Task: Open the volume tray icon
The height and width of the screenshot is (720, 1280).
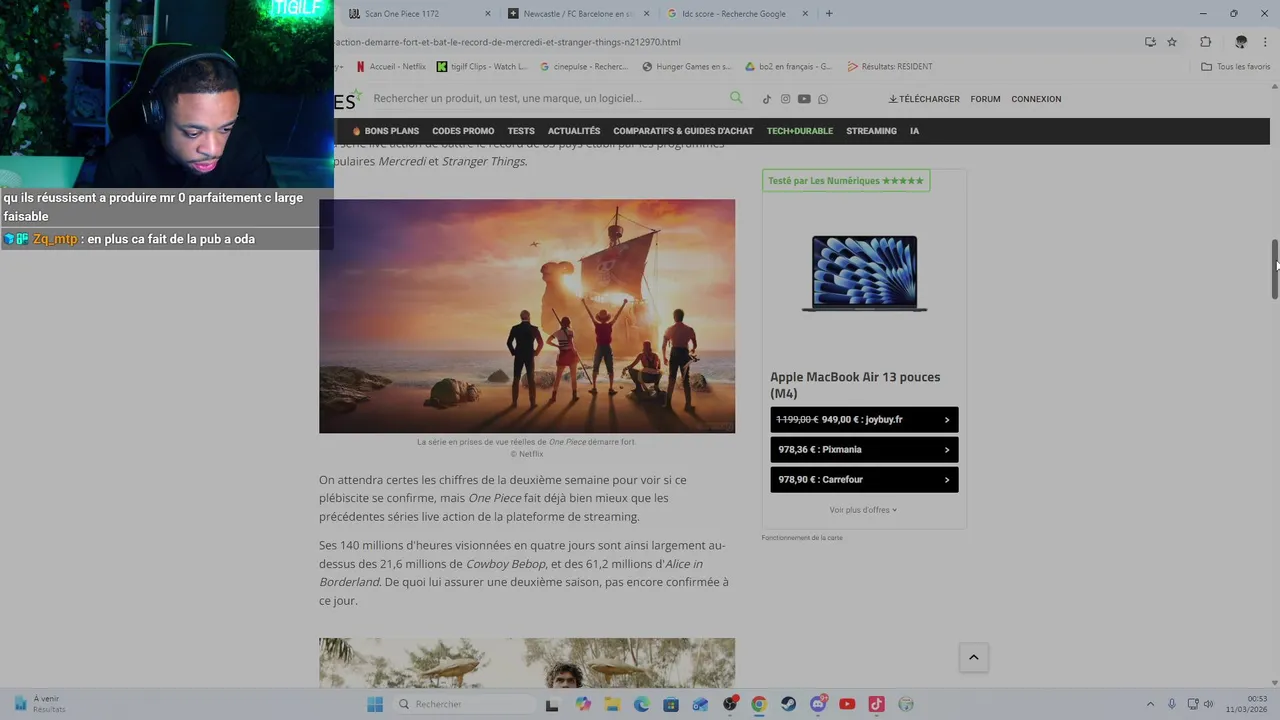Action: tap(1208, 704)
